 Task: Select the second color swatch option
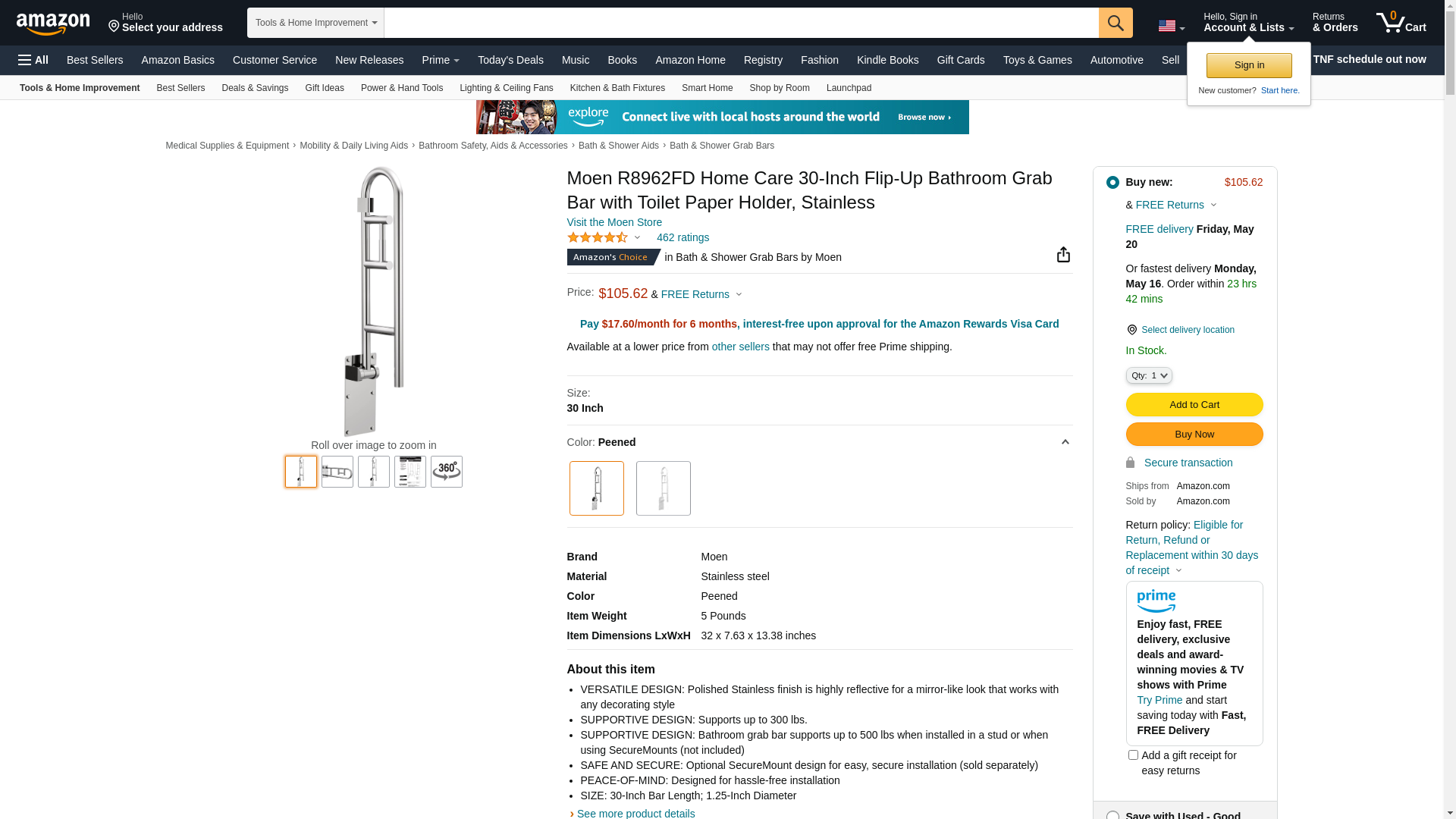pyautogui.click(x=664, y=488)
